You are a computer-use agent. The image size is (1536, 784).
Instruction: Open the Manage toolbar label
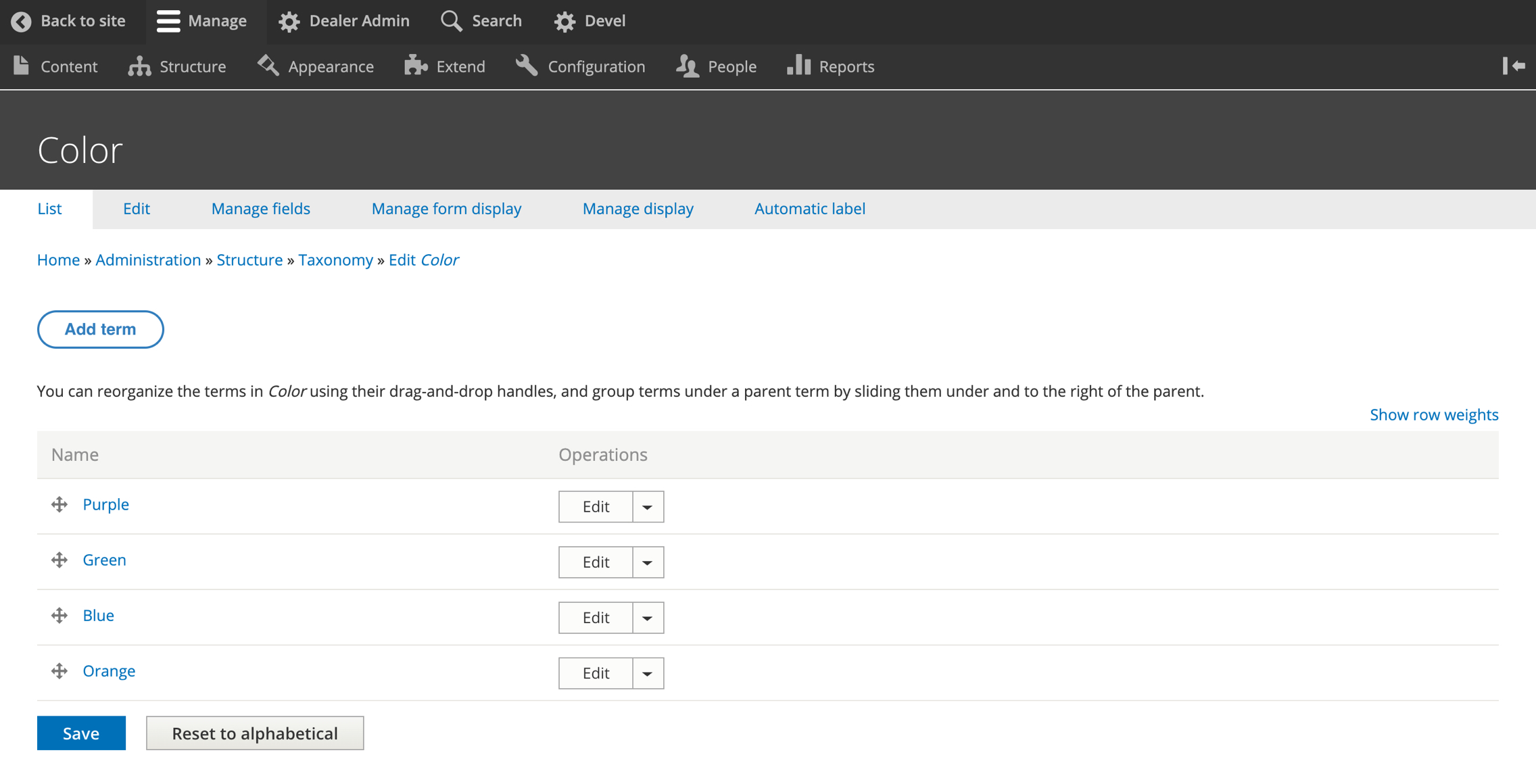pyautogui.click(x=217, y=21)
